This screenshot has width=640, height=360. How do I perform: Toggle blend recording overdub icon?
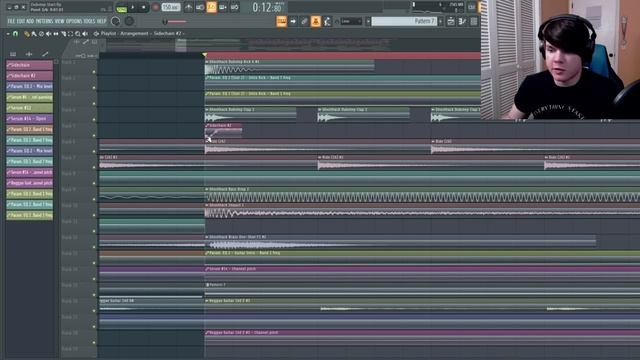coord(223,7)
